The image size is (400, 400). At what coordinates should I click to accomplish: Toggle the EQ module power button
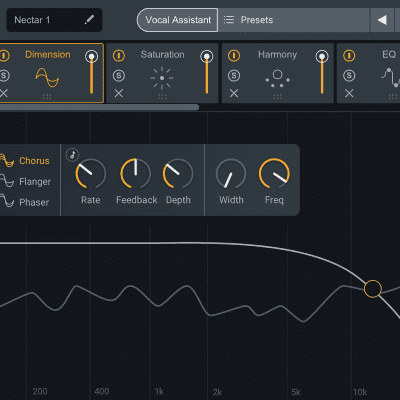(x=349, y=55)
